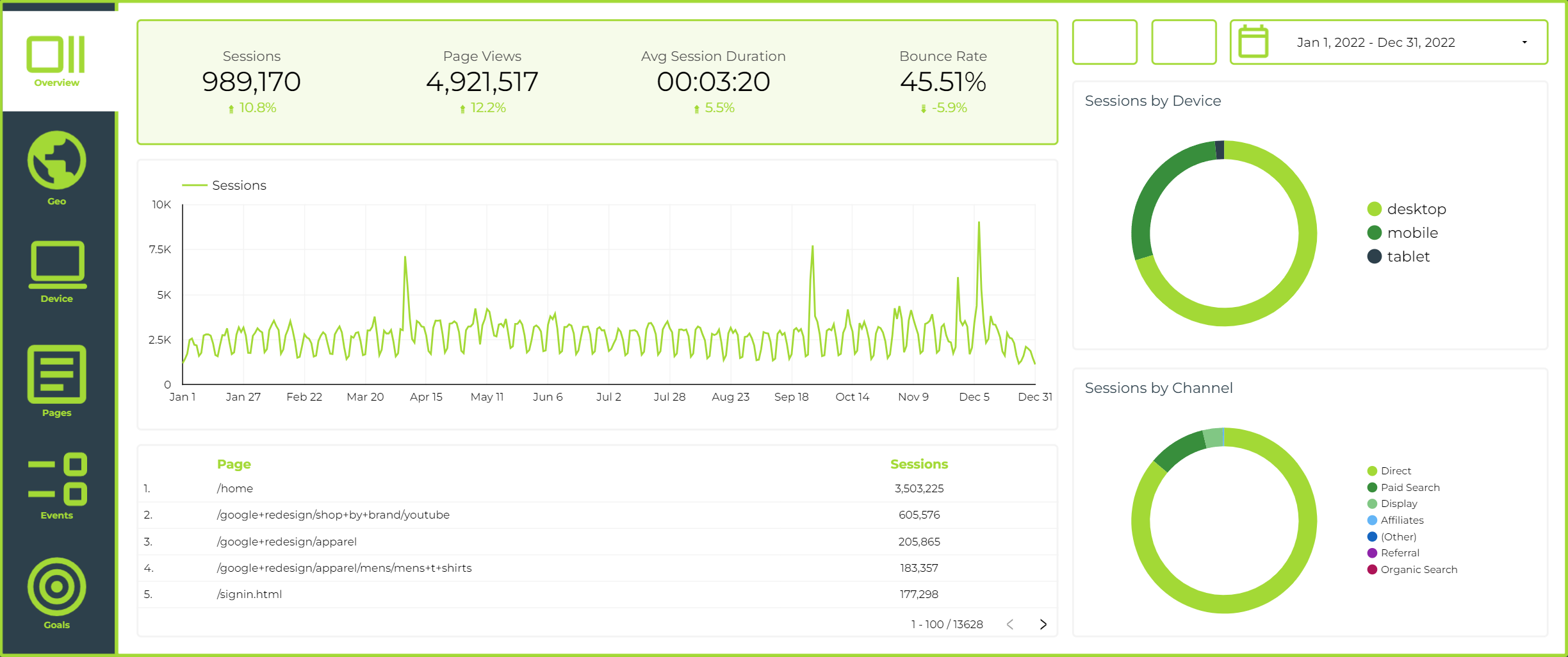Click the Direct legend color dot

point(1372,471)
